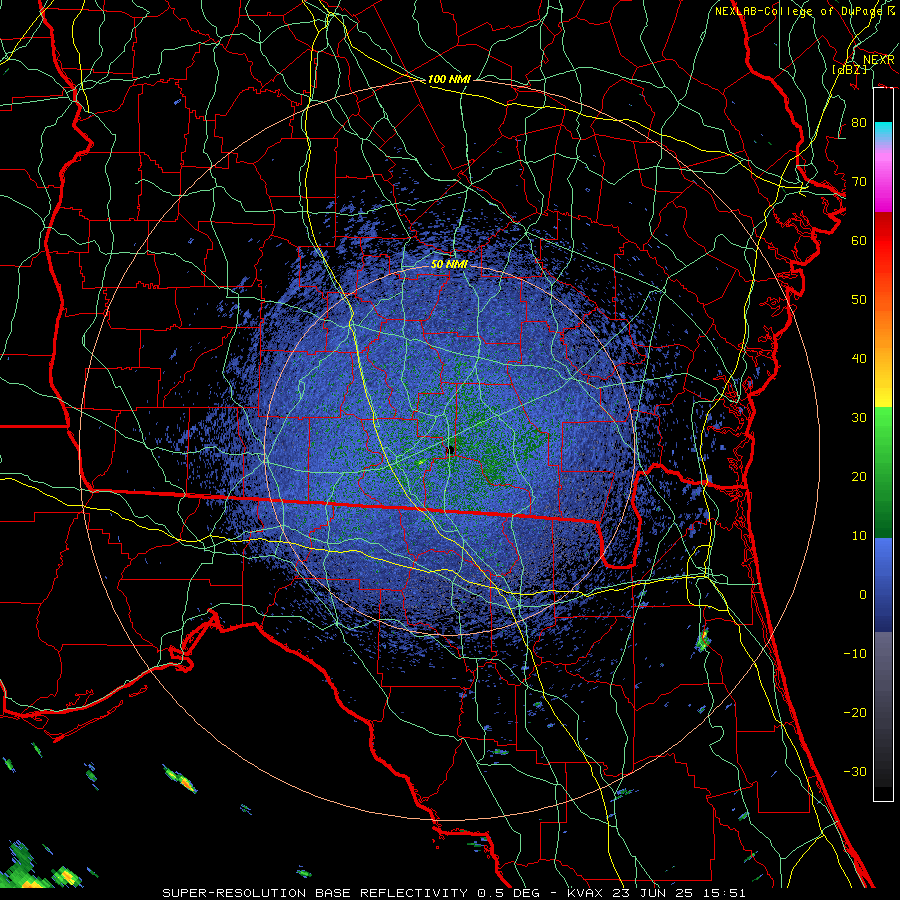
Task: Click the 80 value on the dBZ scale
Action: (859, 123)
